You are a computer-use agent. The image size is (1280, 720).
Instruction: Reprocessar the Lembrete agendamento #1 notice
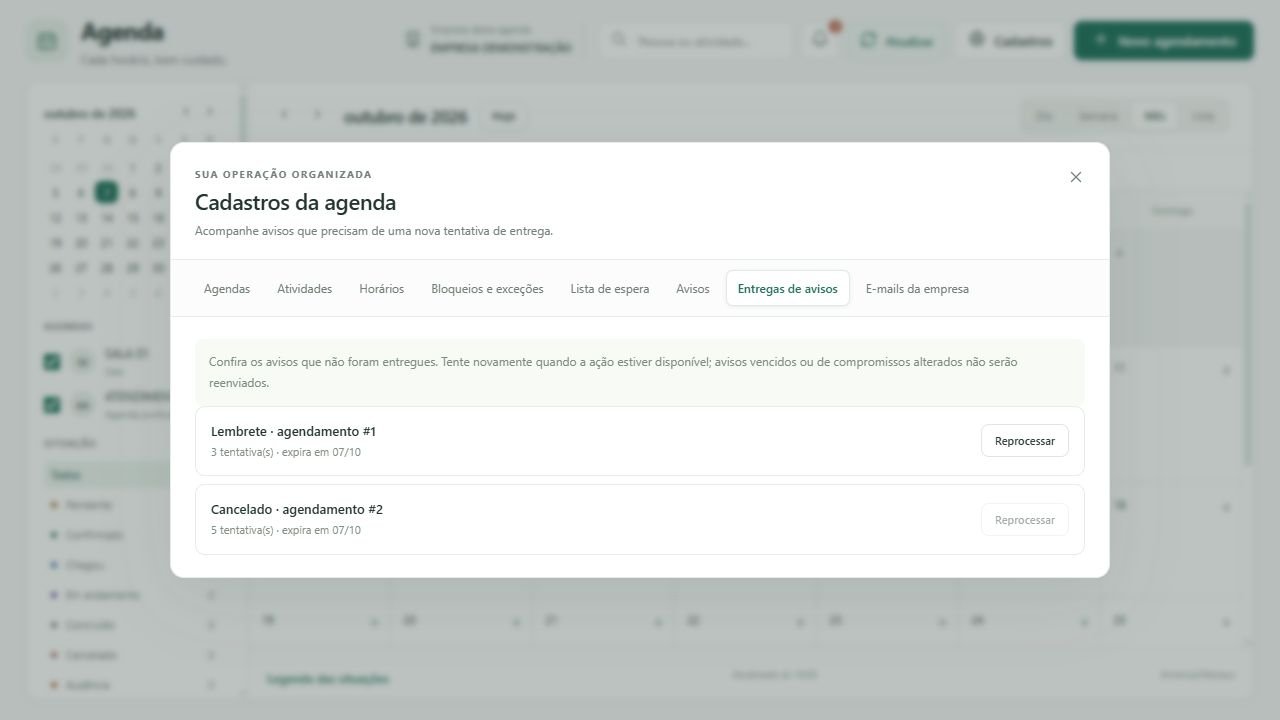tap(1025, 441)
